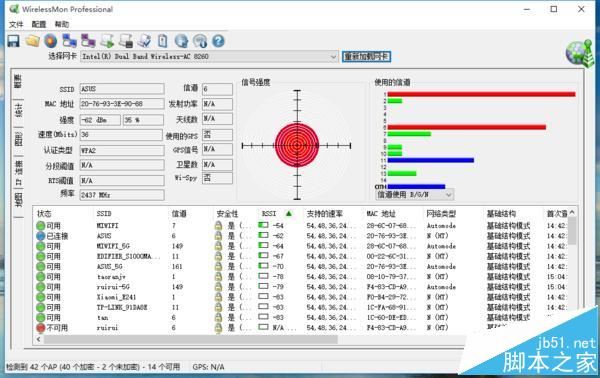
Task: Click the 重新加载网卡 button
Action: click(x=366, y=57)
